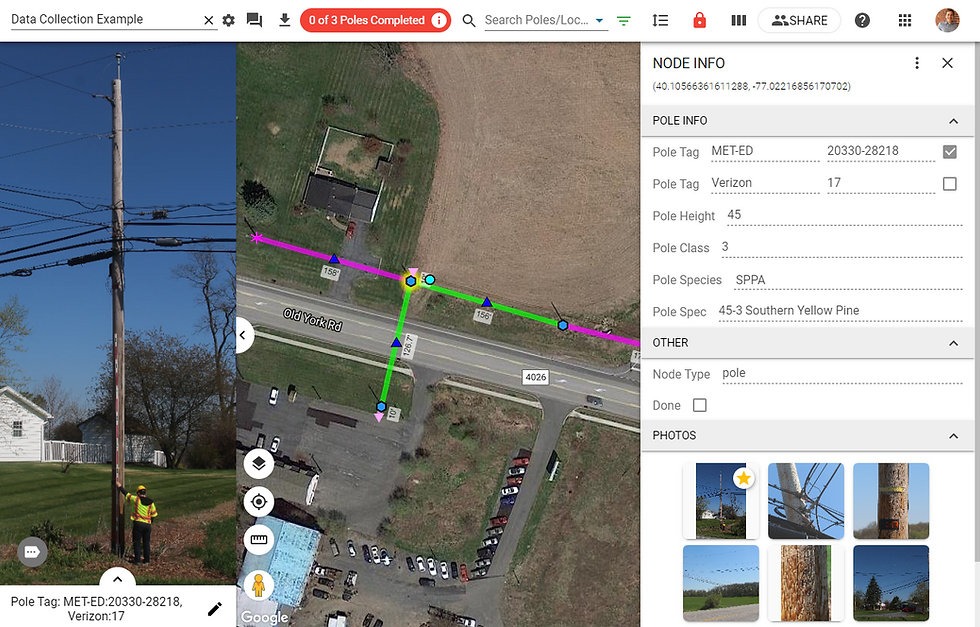
Task: Select the highlighted pole node on map
Action: click(x=411, y=281)
